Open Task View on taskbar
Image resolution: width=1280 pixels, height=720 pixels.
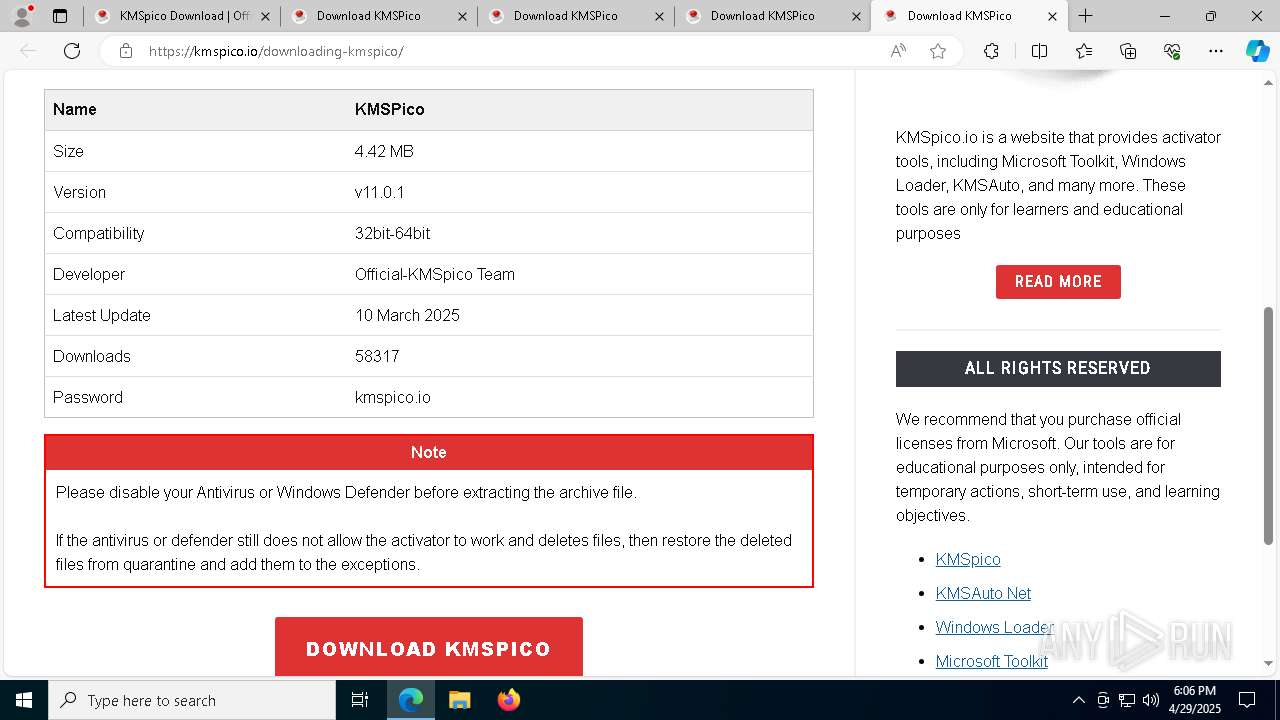coord(360,700)
